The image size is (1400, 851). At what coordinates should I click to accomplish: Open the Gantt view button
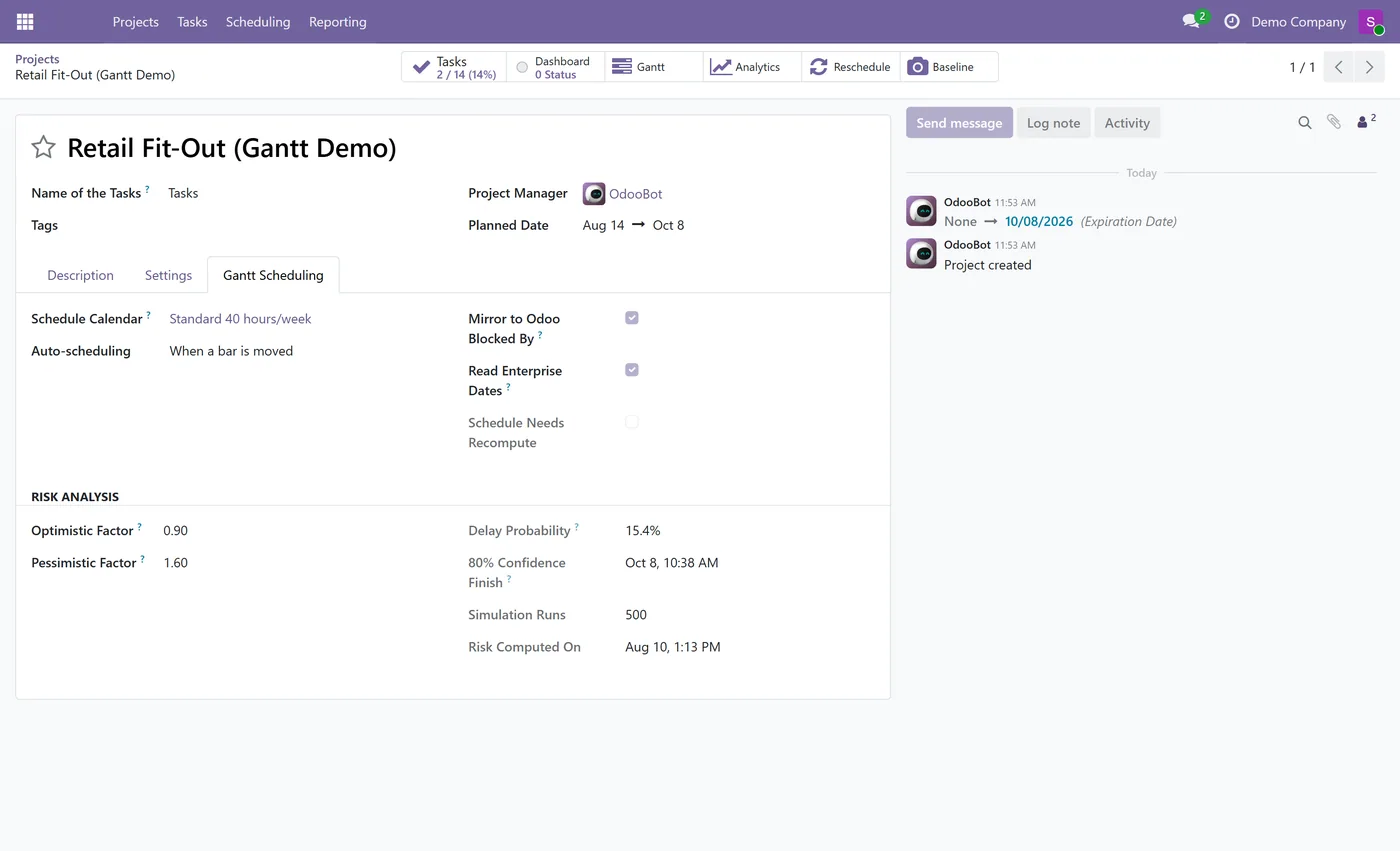(x=654, y=67)
